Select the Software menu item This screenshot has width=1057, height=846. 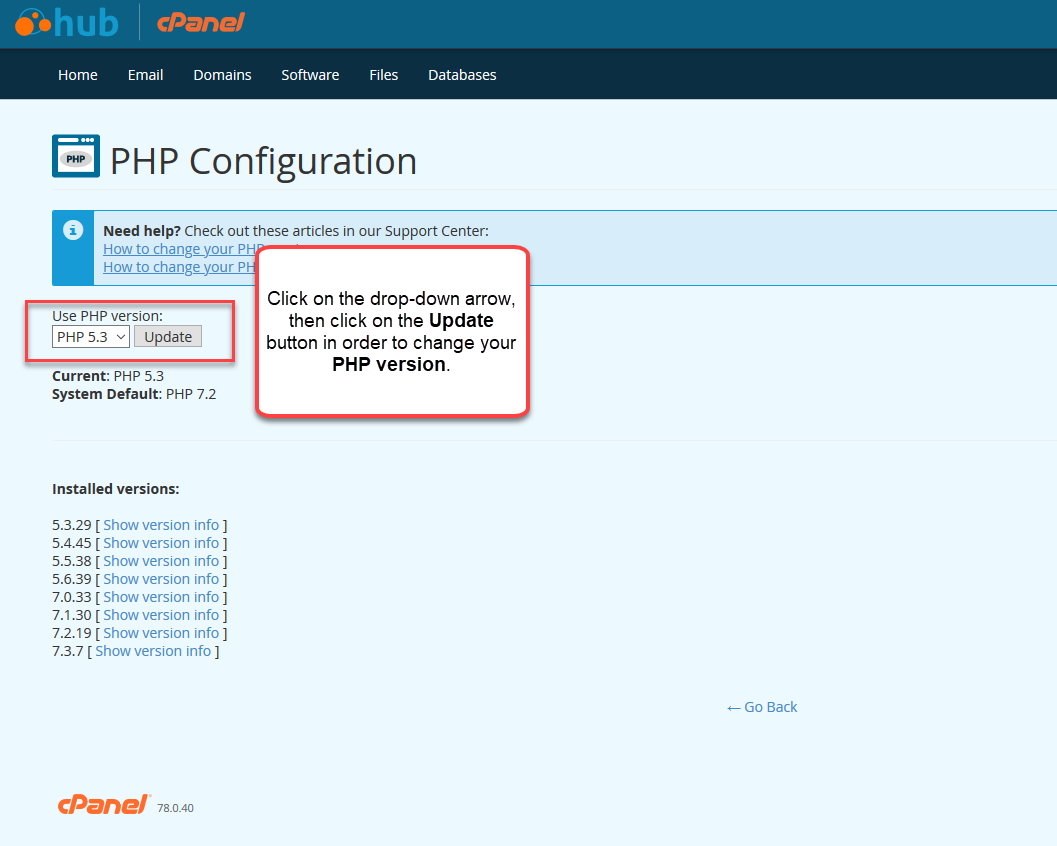pyautogui.click(x=310, y=75)
